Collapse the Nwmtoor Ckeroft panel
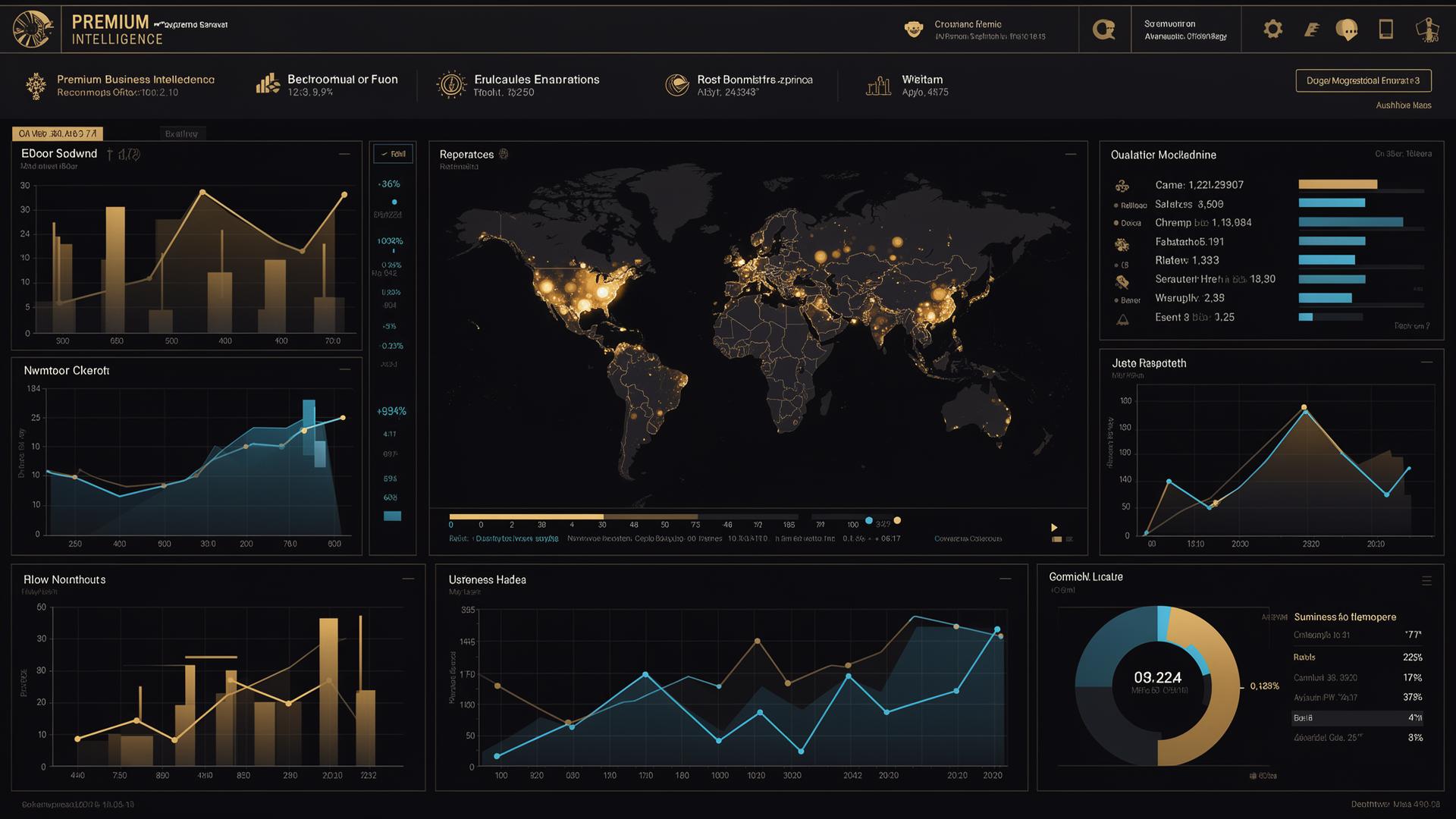This screenshot has height=819, width=1456. (344, 369)
